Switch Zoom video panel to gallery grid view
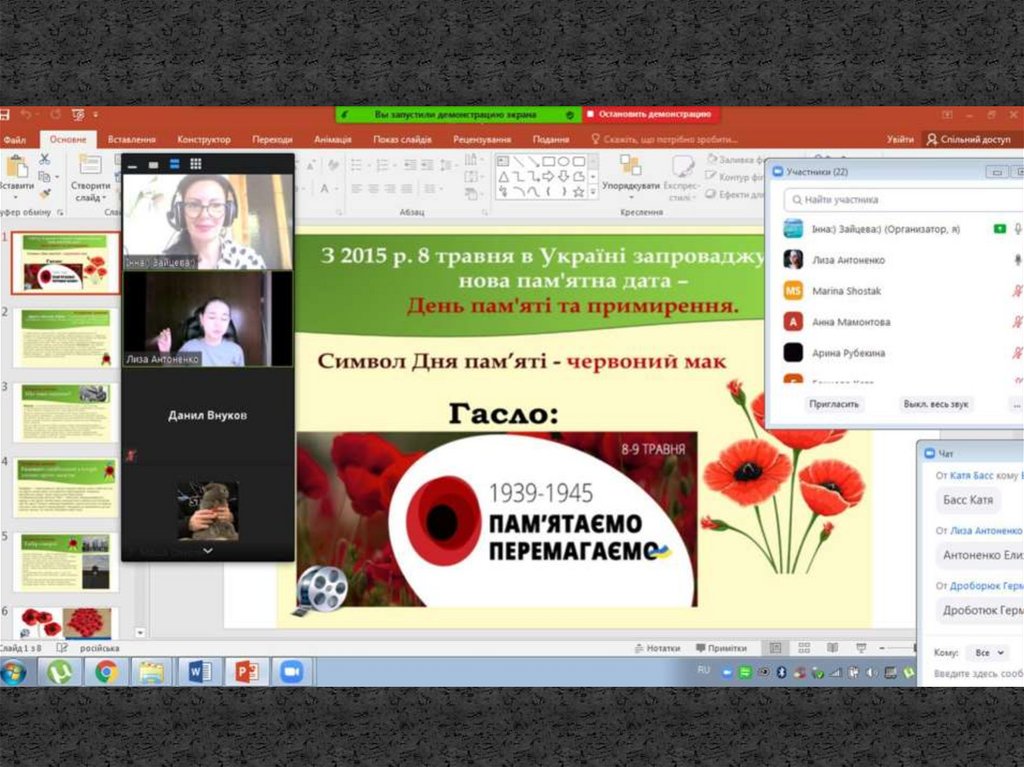1024x767 pixels. pos(195,163)
